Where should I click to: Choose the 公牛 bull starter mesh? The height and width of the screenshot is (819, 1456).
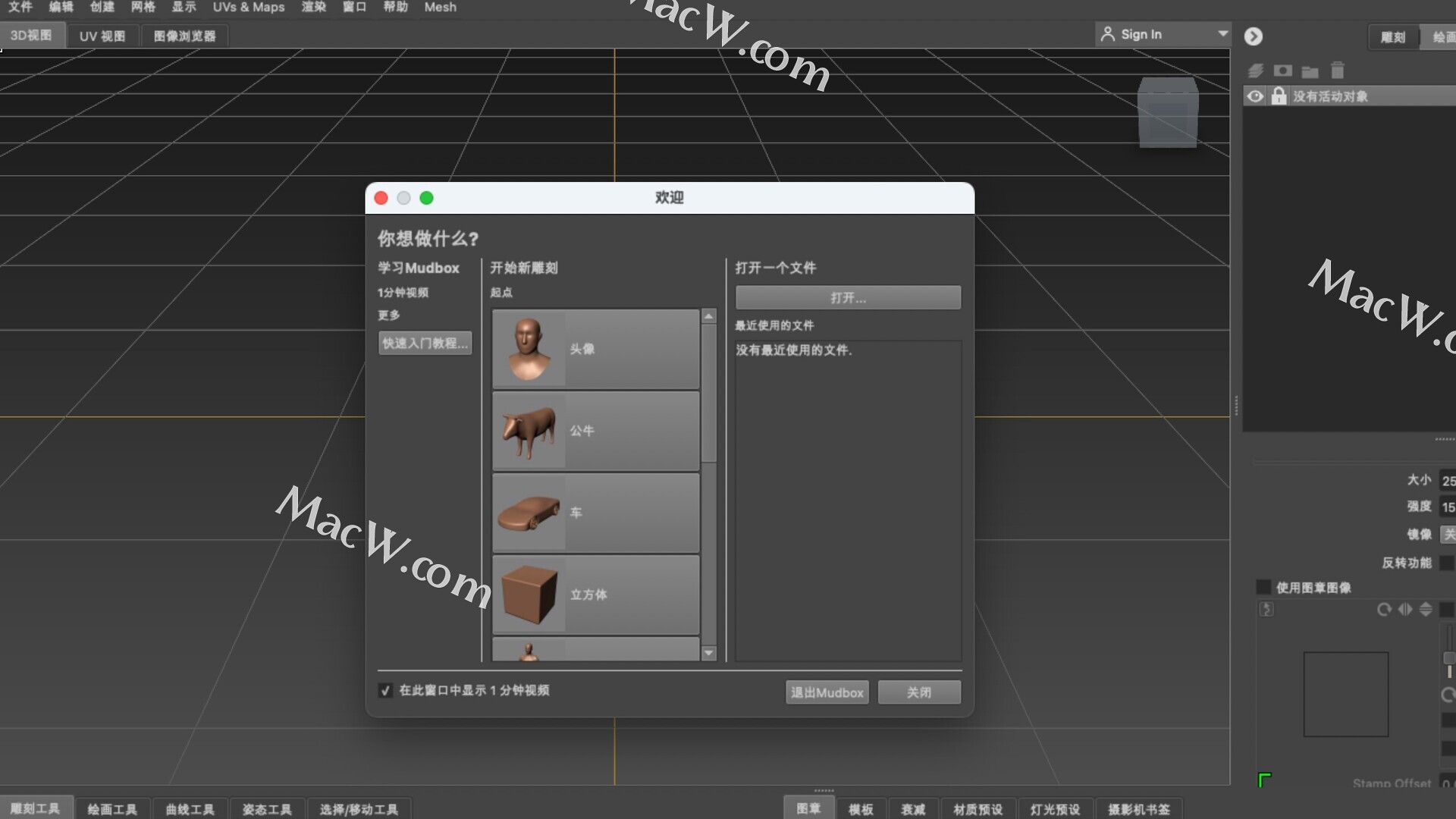tap(596, 431)
